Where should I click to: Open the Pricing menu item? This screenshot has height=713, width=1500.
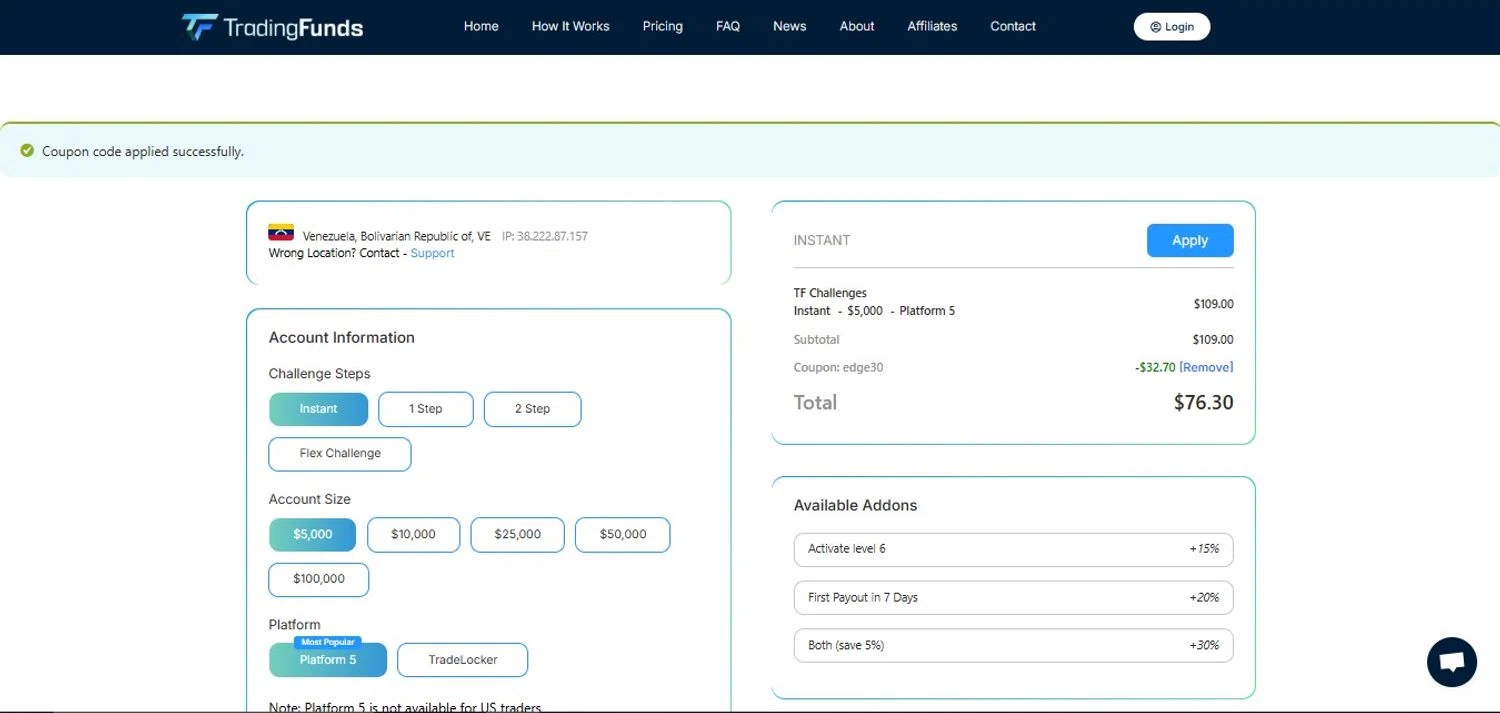coord(663,26)
